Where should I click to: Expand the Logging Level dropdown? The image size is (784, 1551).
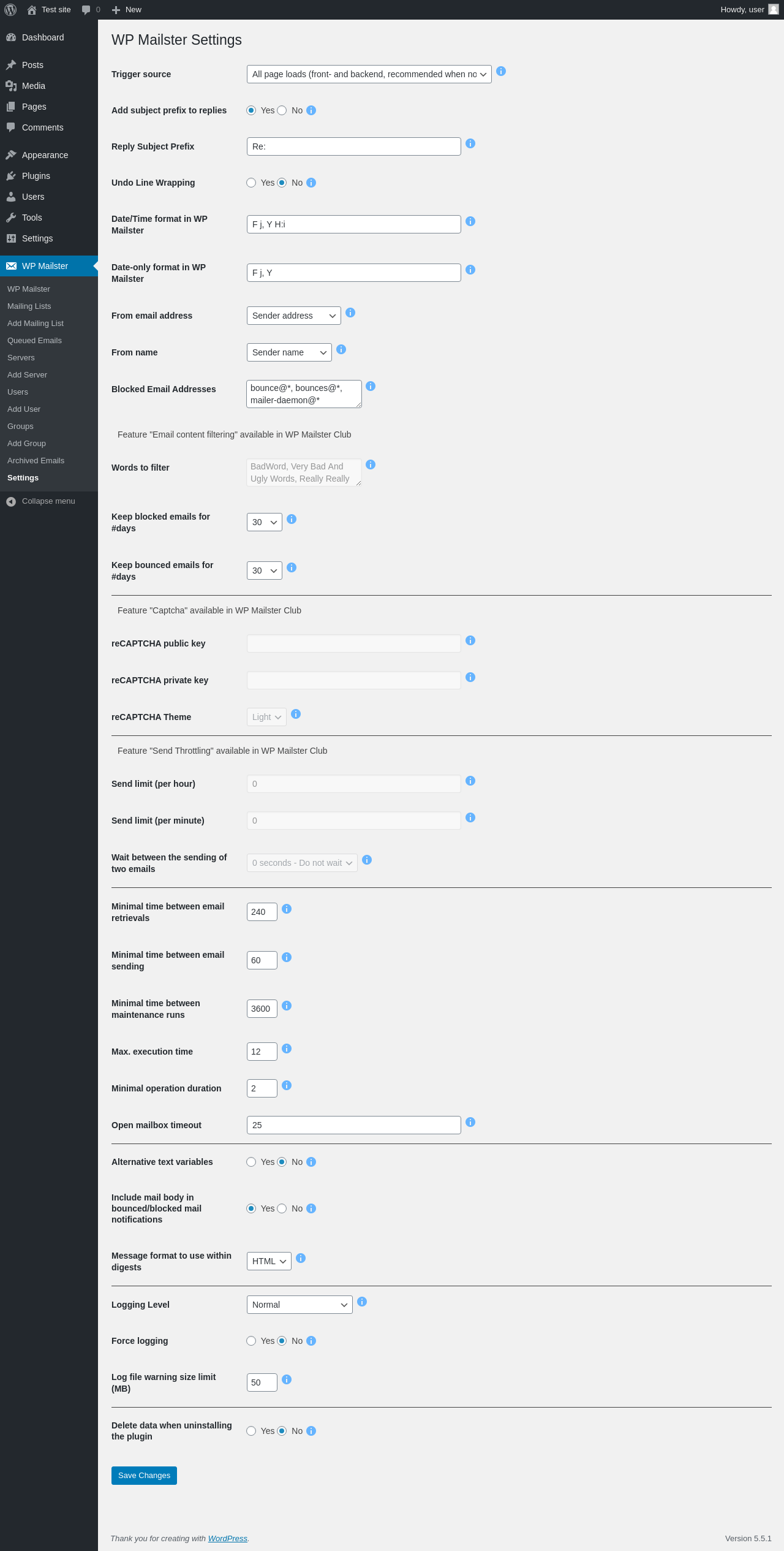(299, 1305)
